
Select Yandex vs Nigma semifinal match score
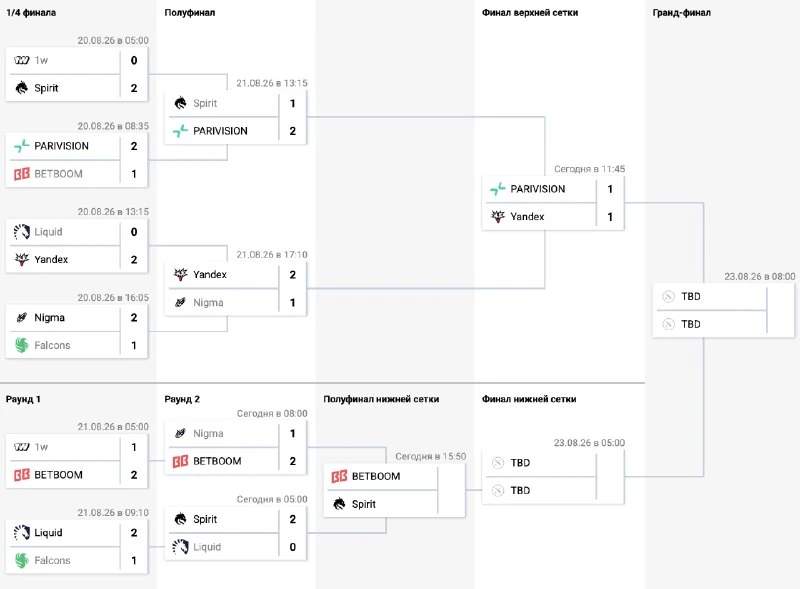[x=293, y=288]
